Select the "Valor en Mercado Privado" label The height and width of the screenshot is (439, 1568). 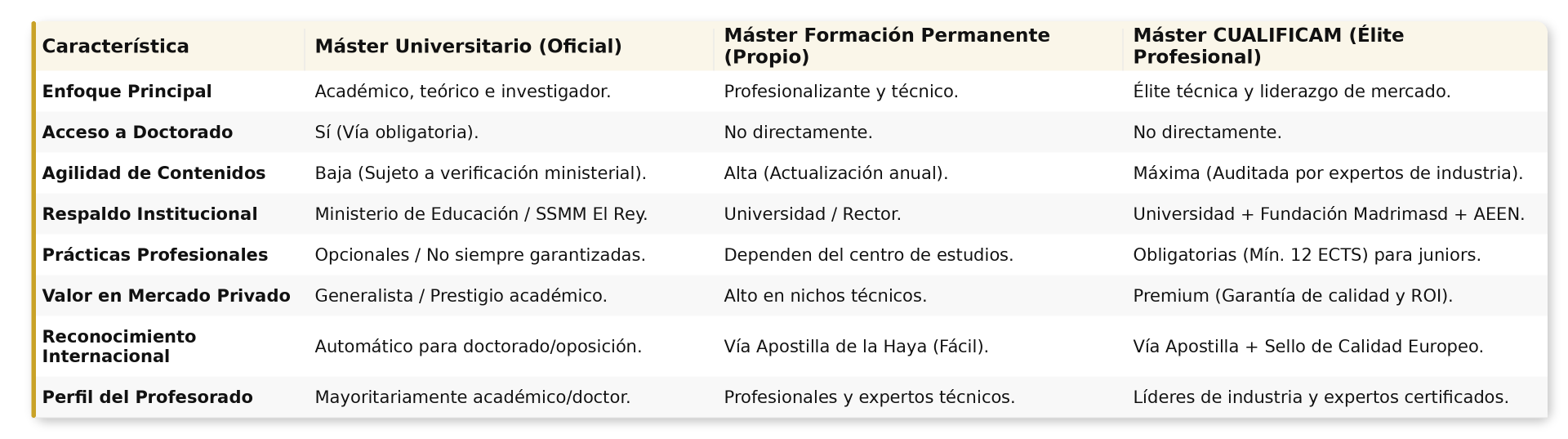click(166, 296)
